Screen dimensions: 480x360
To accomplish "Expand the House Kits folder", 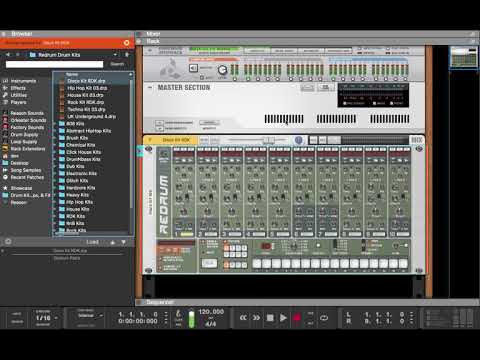I will tap(55, 209).
